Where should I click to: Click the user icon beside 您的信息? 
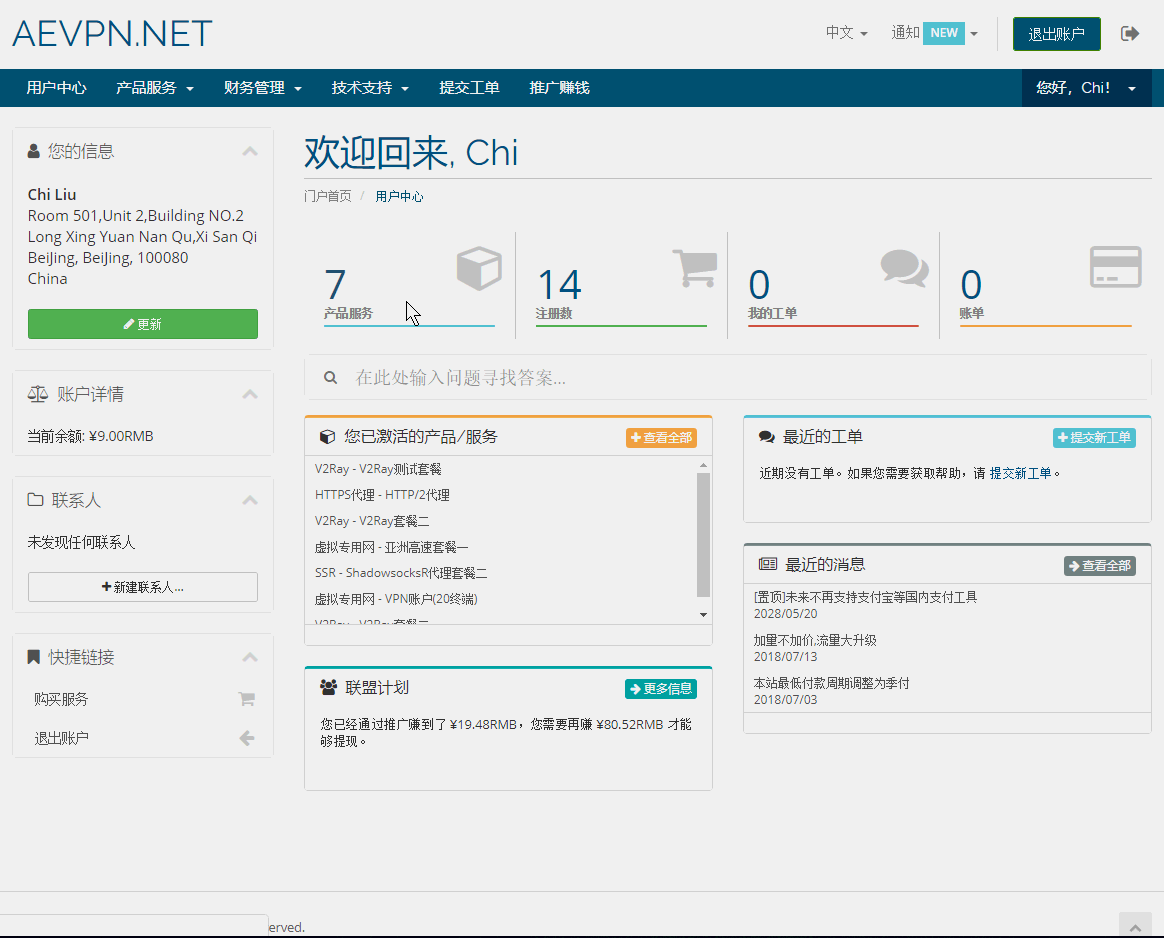33,151
